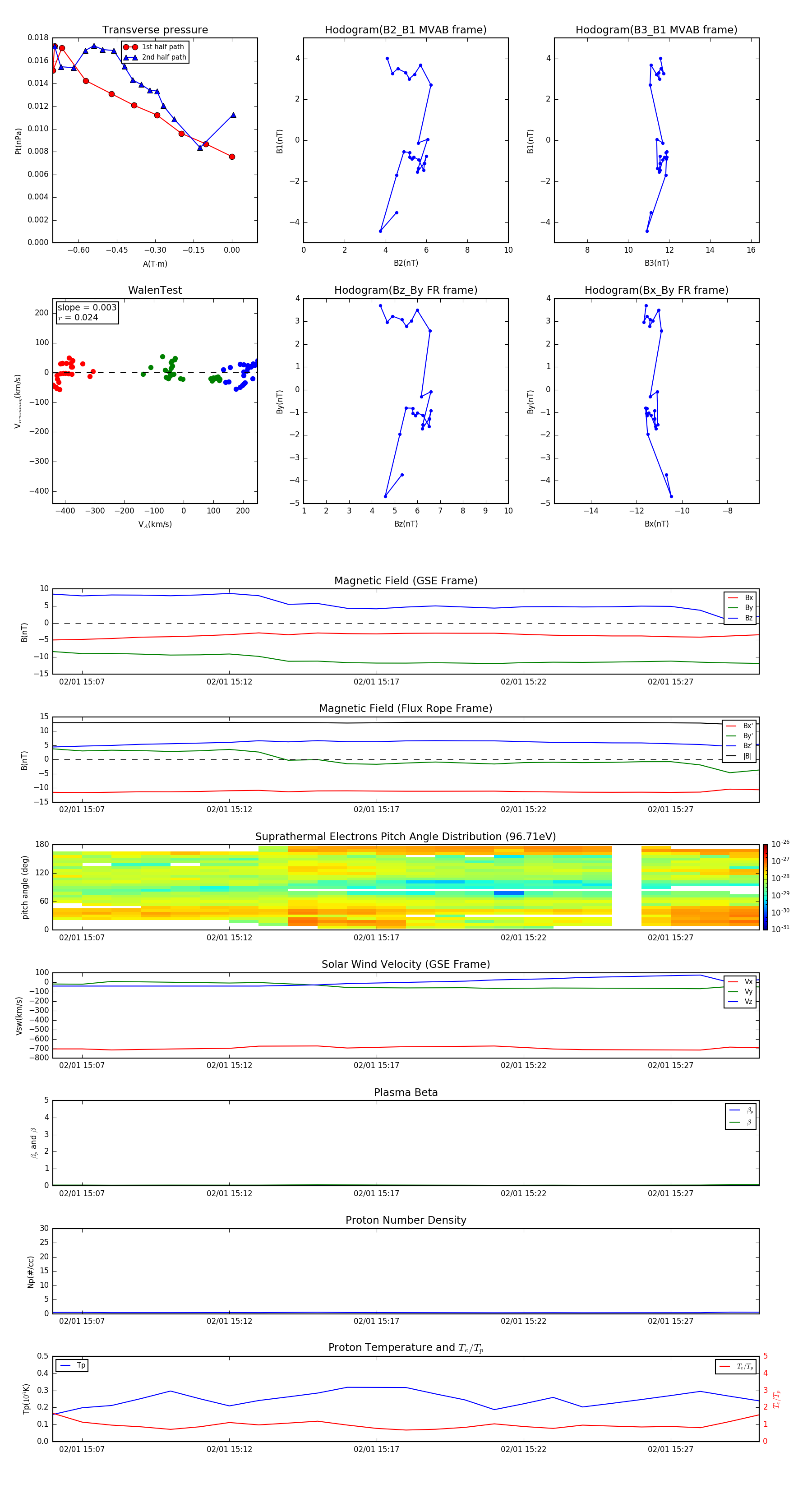Click the 'Proton Temperature and Te/Tp' title

406,1348
